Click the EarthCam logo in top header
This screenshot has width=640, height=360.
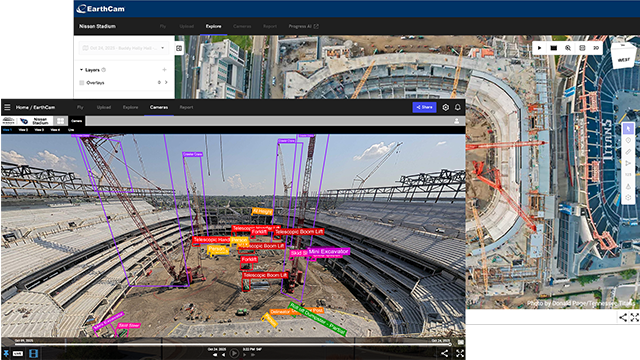[x=101, y=9]
